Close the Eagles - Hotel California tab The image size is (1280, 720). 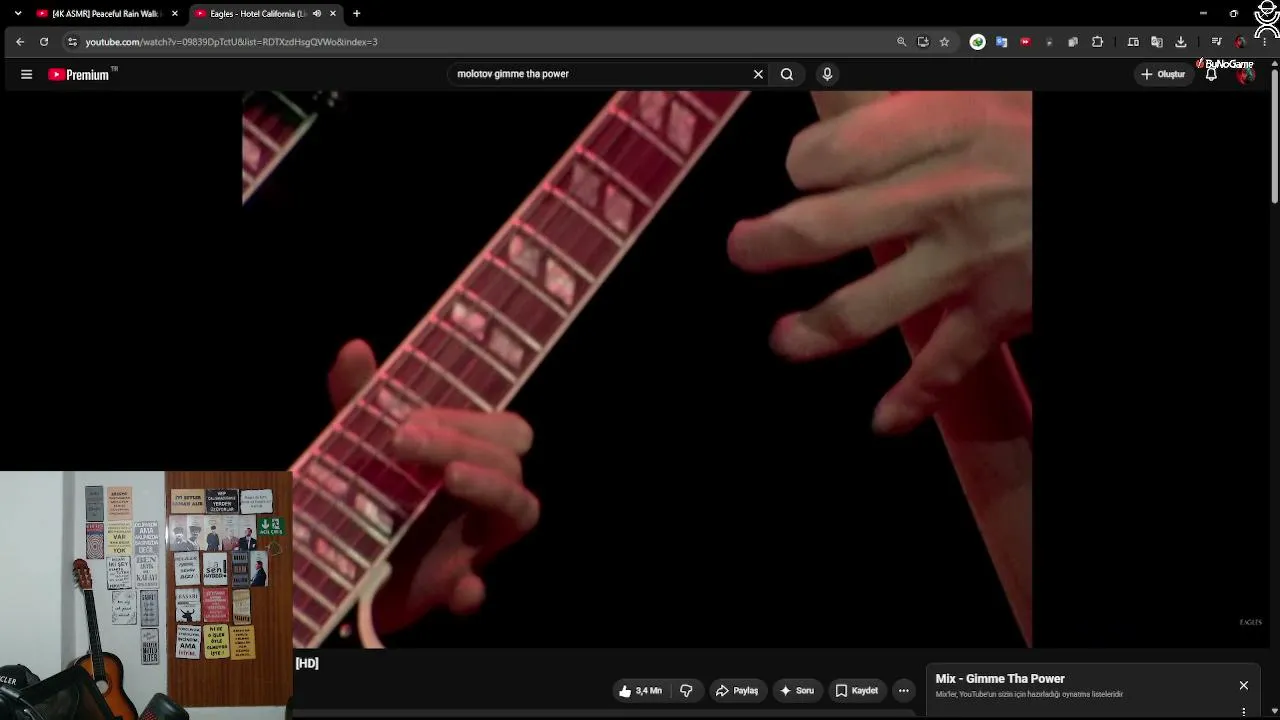[x=333, y=14]
